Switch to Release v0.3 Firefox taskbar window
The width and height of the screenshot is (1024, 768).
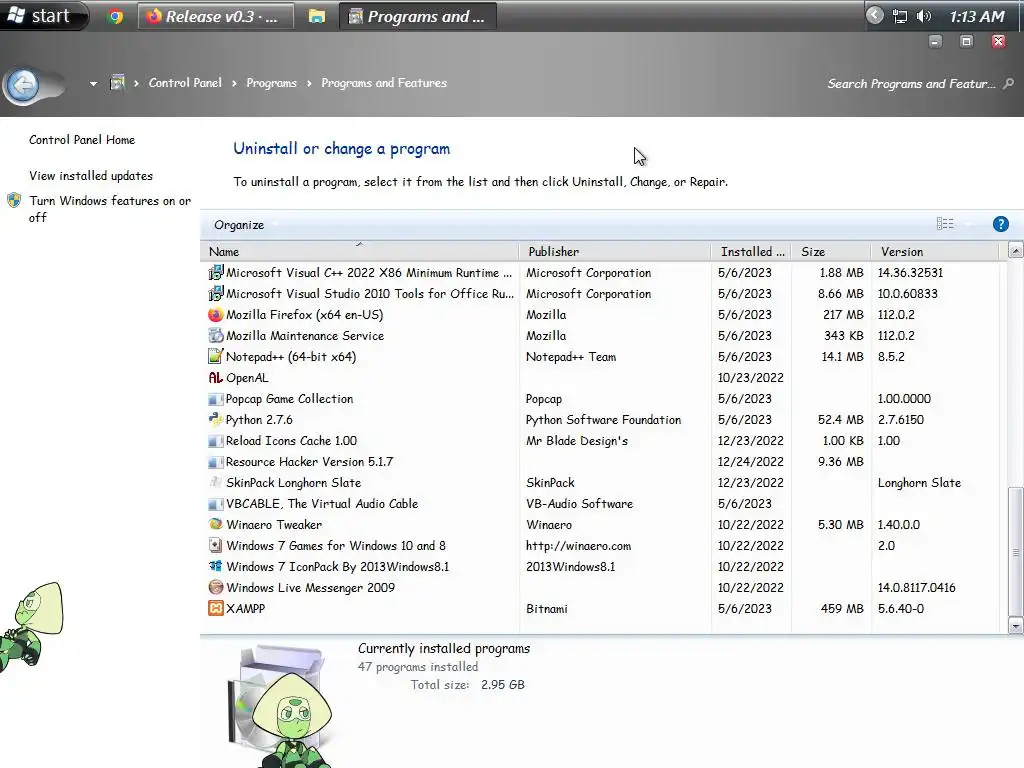(216, 16)
